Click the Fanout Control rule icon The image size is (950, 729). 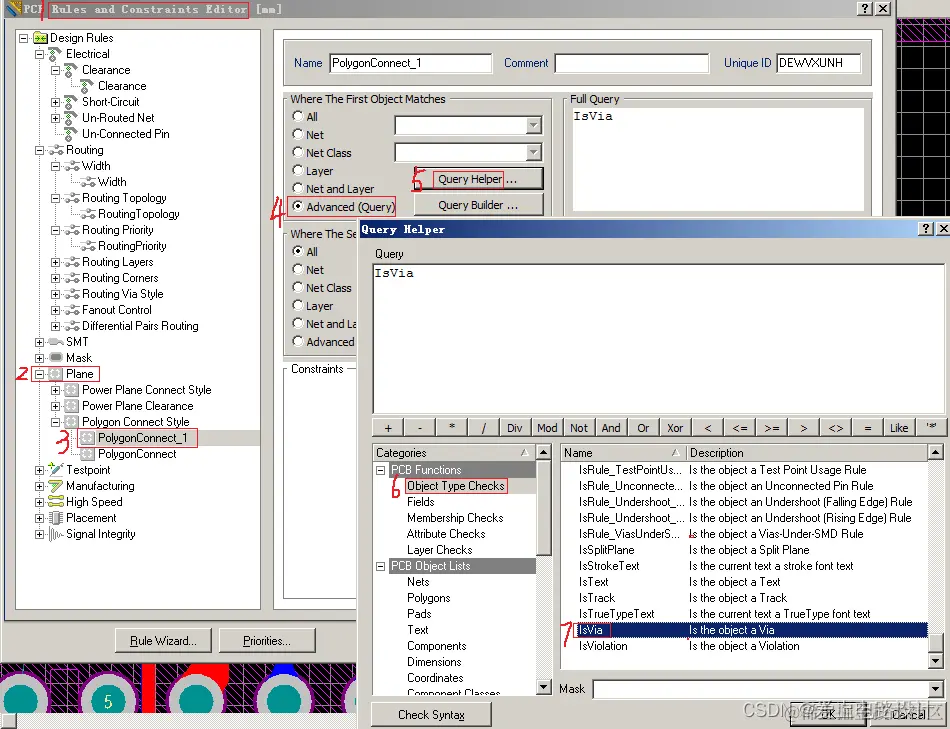[72, 310]
